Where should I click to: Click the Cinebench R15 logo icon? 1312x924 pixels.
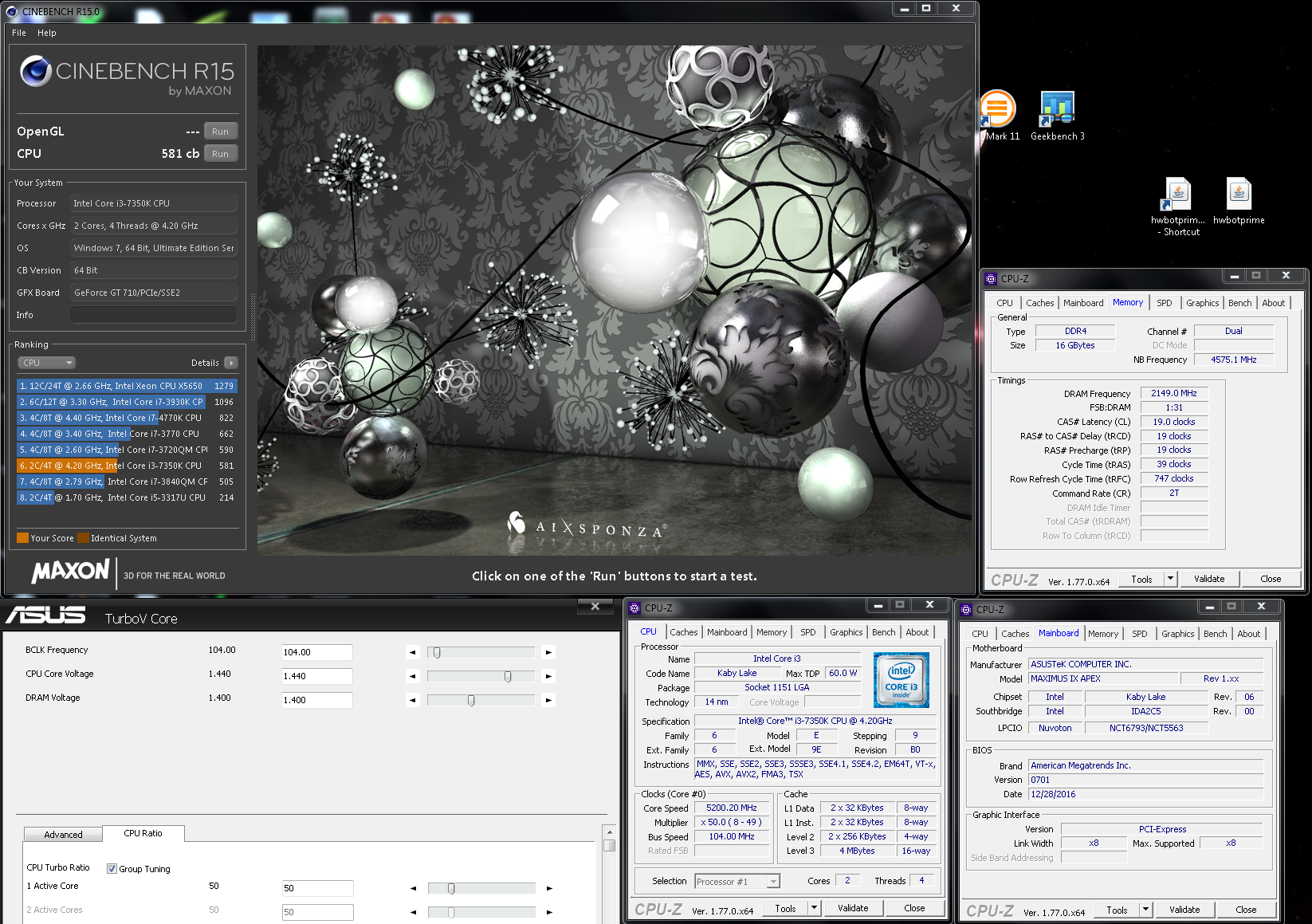tap(36, 71)
